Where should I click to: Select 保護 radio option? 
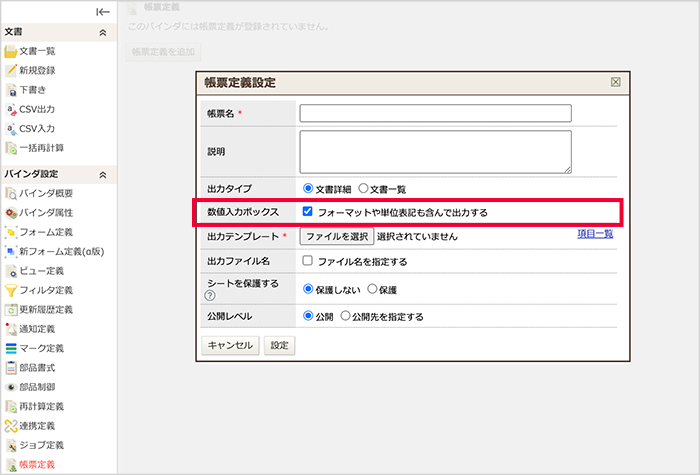pos(372,289)
